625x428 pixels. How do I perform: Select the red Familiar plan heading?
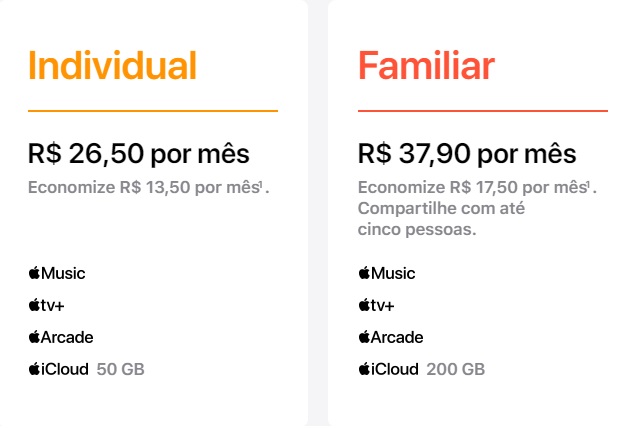tap(426, 66)
